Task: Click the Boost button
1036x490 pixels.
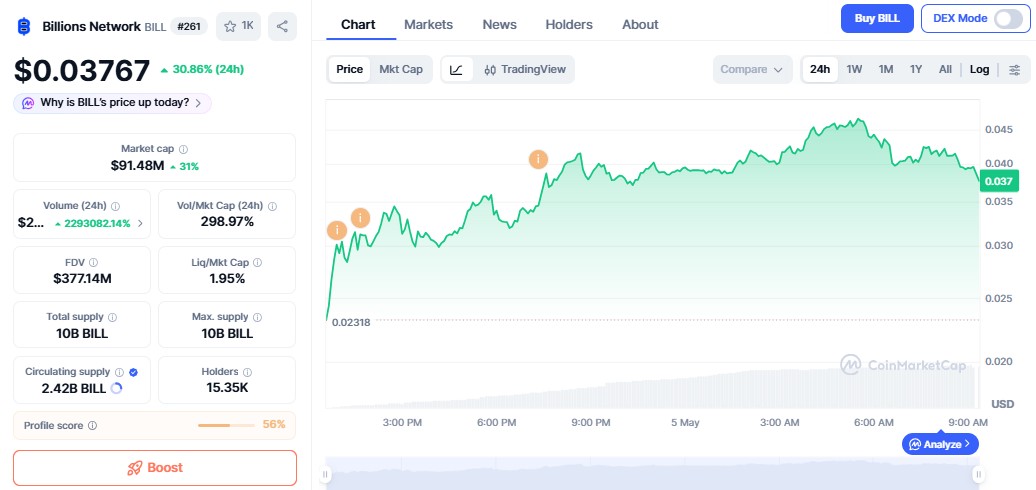Action: pos(155,468)
